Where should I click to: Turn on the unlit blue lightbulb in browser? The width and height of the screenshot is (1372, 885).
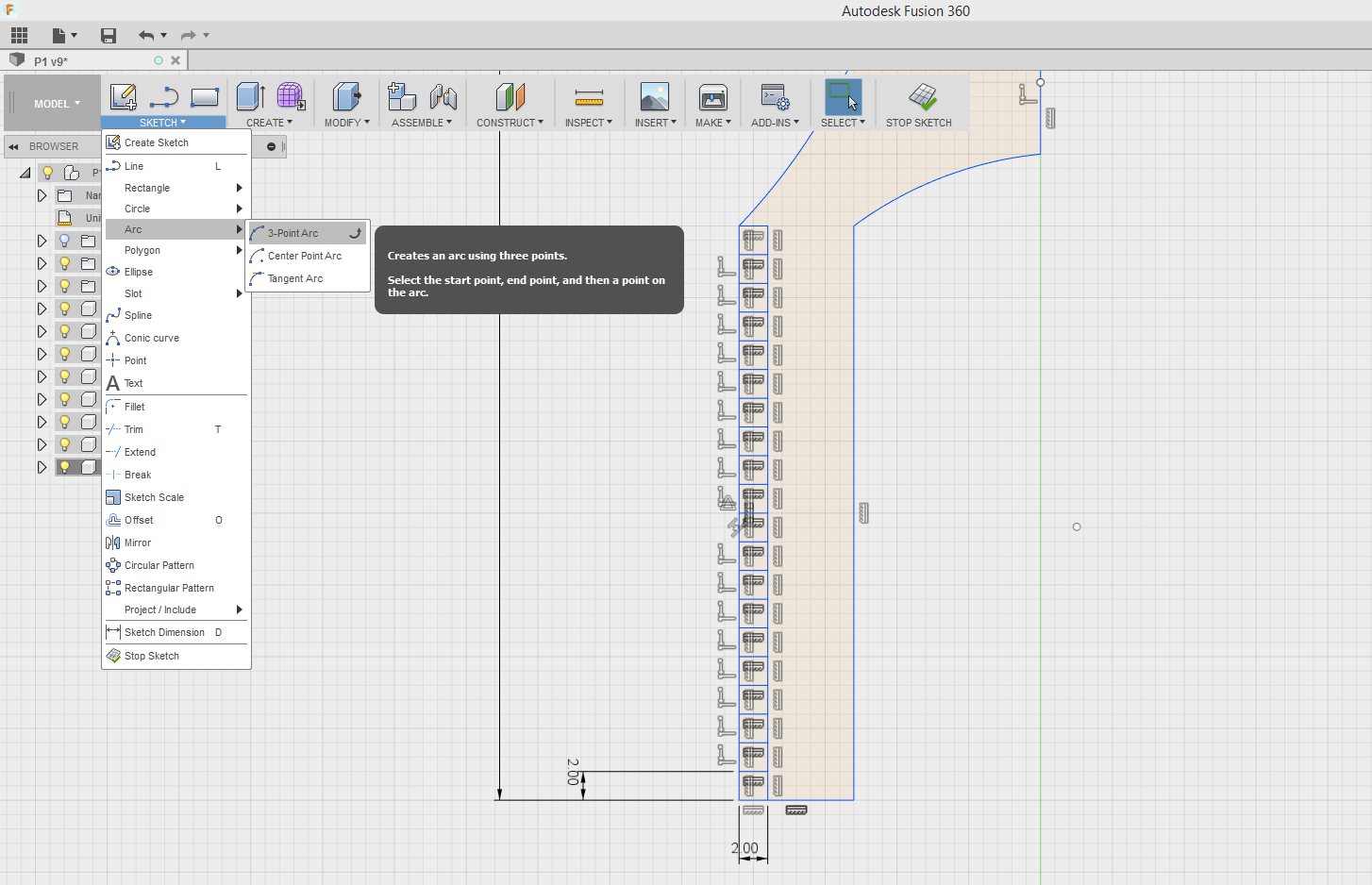[x=65, y=241]
